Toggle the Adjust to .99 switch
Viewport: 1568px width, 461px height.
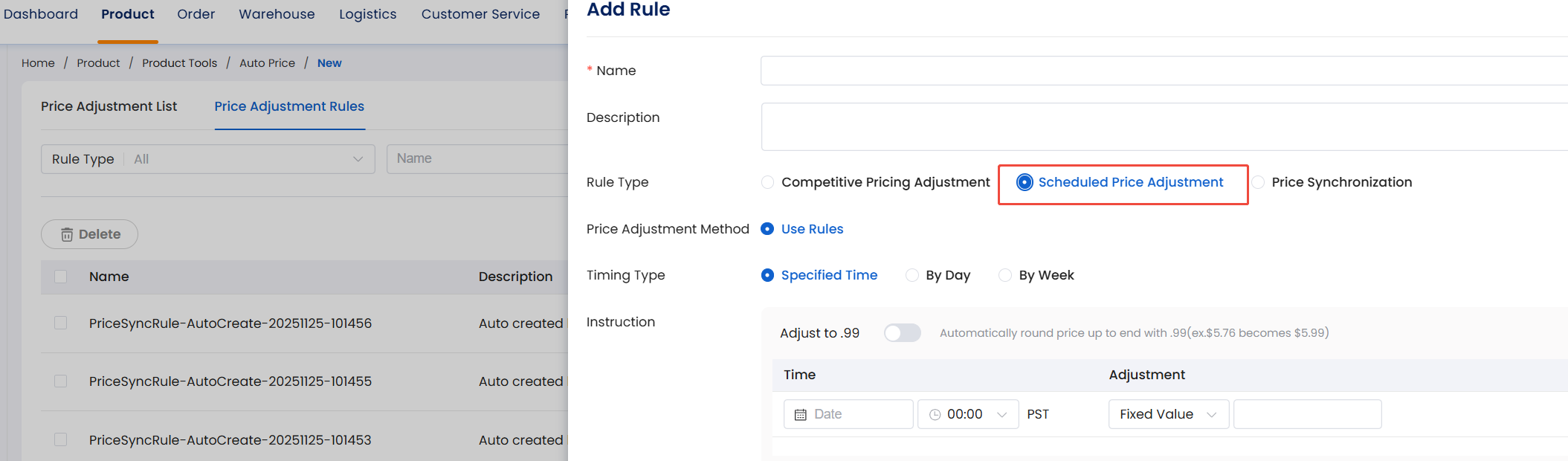pyautogui.click(x=902, y=333)
